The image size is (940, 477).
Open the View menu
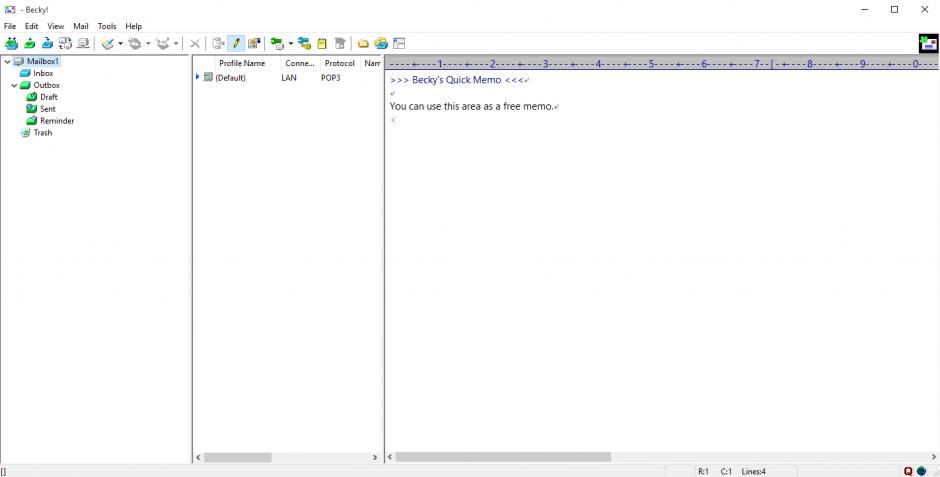click(56, 26)
